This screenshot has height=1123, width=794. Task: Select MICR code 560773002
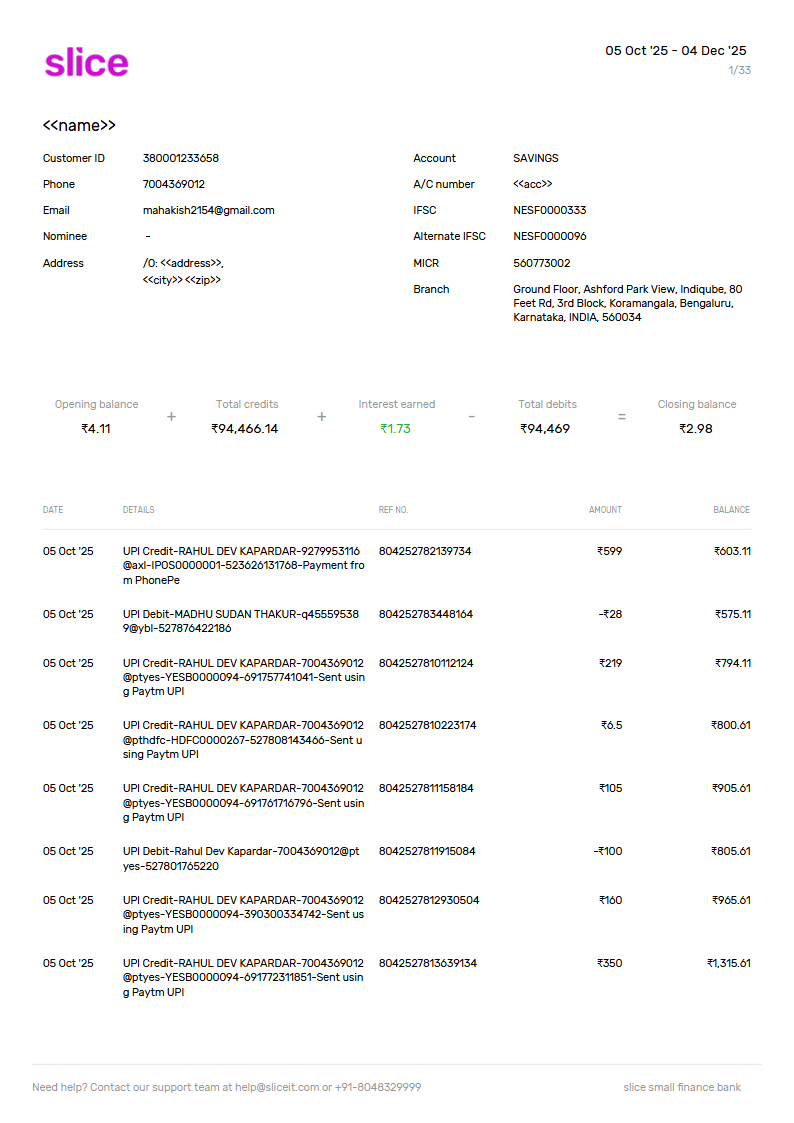point(541,264)
